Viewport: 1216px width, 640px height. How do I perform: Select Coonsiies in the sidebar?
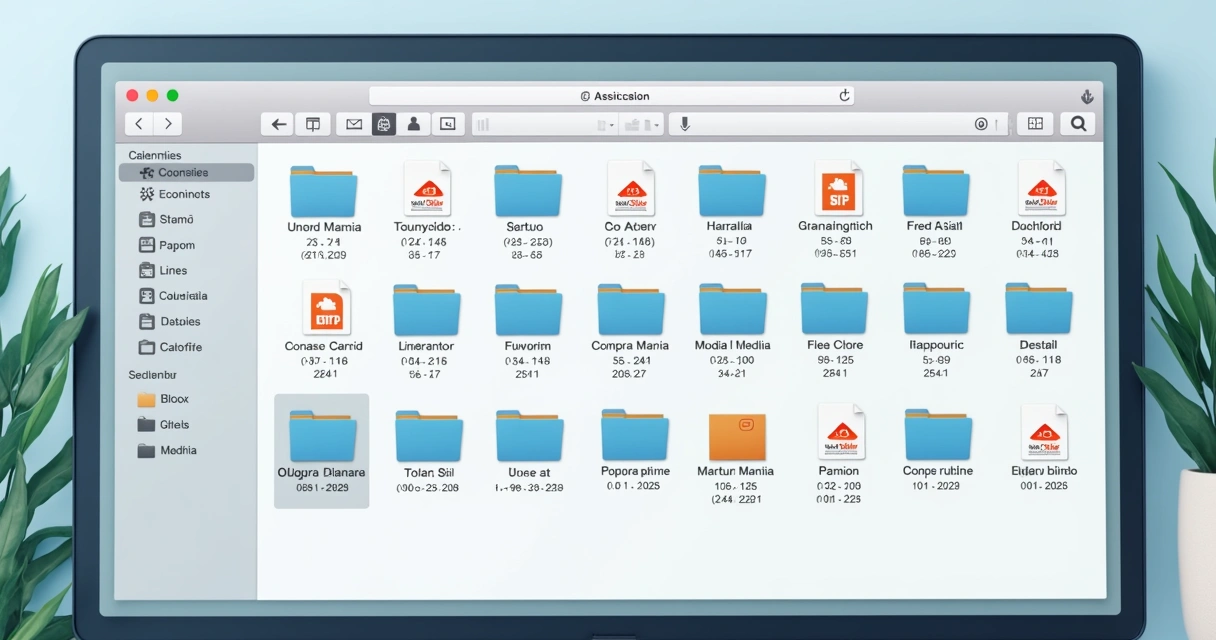(x=186, y=173)
